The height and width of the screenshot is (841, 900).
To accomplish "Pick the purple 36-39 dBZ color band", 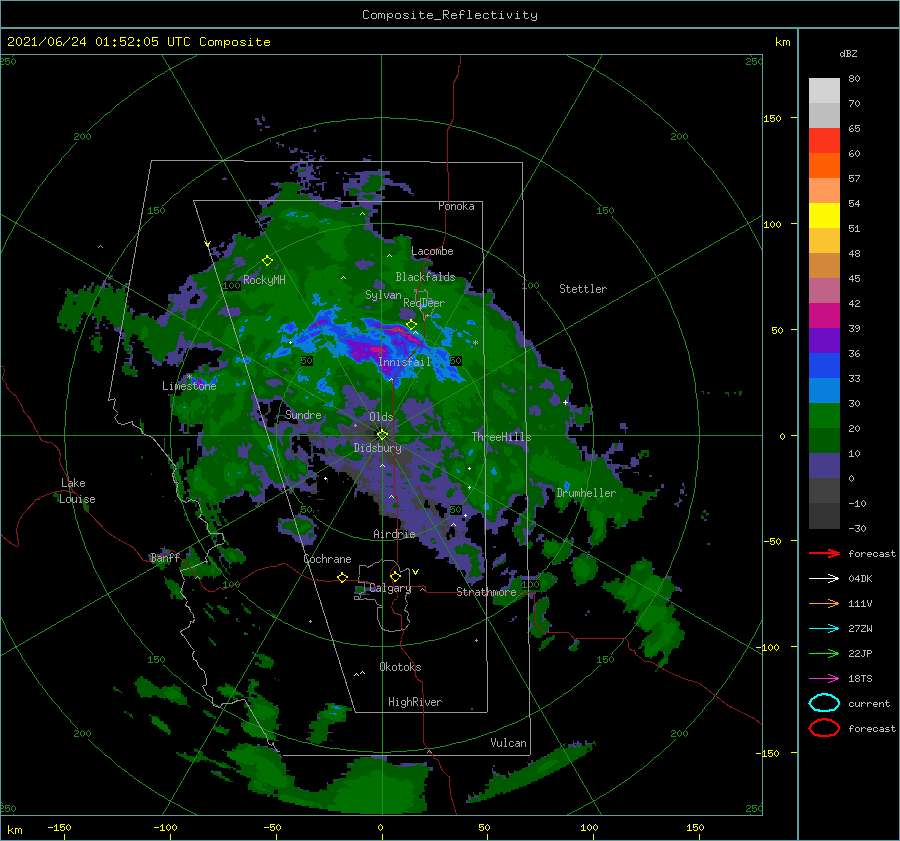I will pos(824,340).
